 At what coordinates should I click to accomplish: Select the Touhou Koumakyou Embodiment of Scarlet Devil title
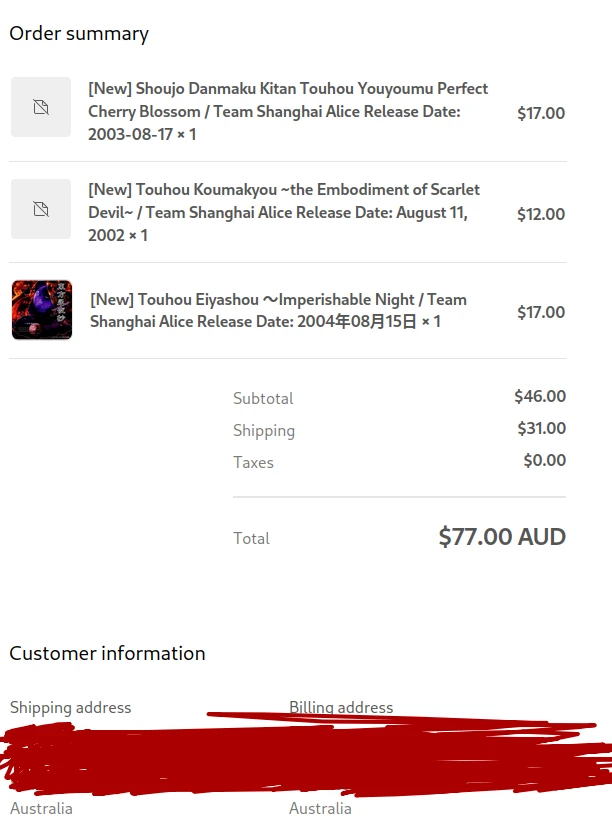(284, 212)
